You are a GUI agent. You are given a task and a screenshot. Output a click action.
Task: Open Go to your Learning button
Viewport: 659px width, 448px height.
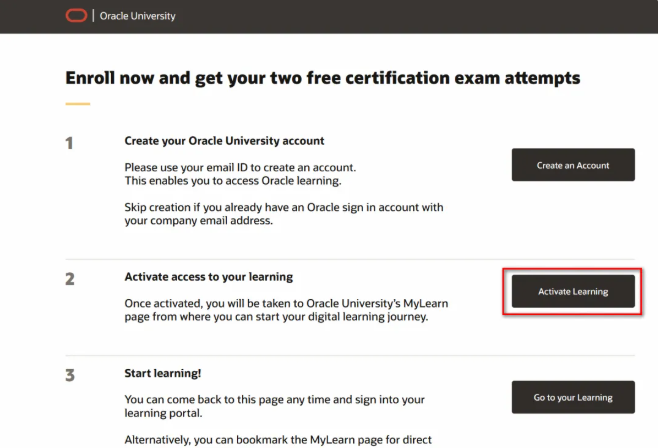coord(573,397)
